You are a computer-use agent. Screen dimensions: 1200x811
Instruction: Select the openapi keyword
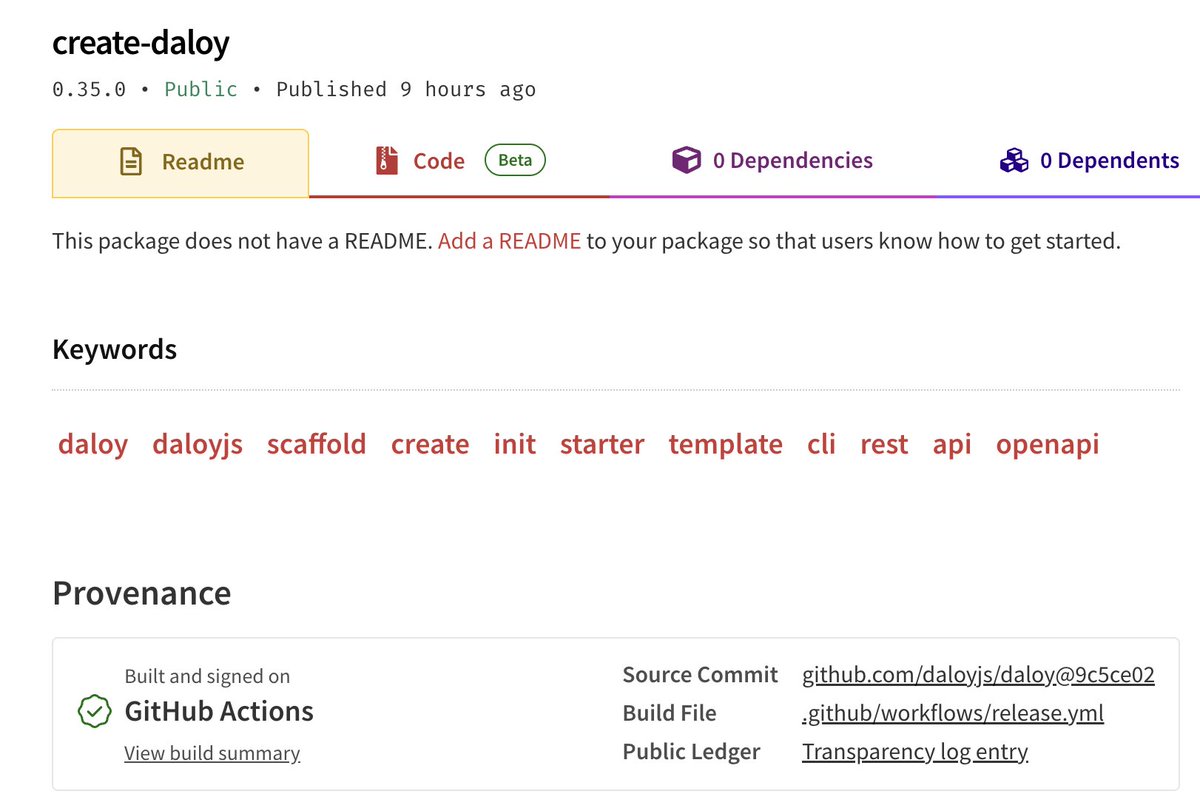(x=1047, y=444)
